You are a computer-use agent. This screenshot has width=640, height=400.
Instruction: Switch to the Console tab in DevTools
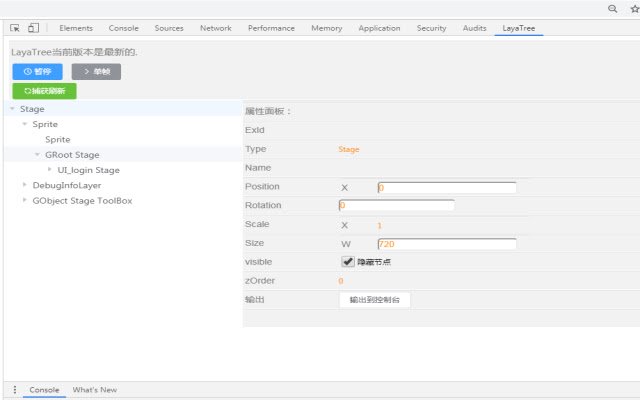tap(124, 28)
